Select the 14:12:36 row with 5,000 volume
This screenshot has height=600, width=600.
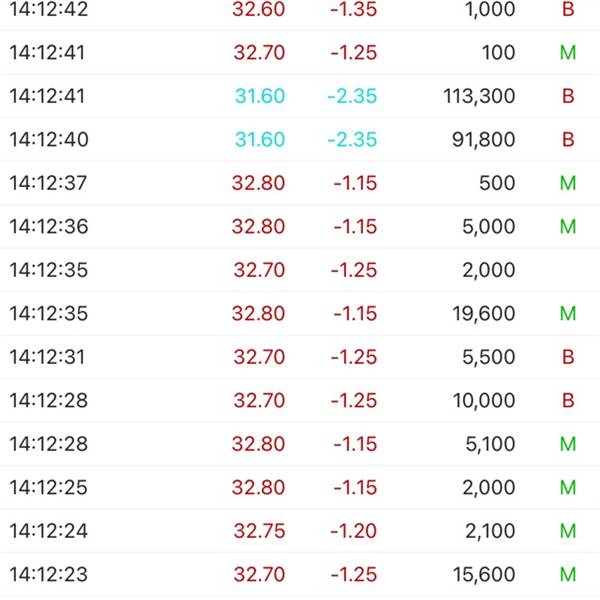(x=300, y=227)
